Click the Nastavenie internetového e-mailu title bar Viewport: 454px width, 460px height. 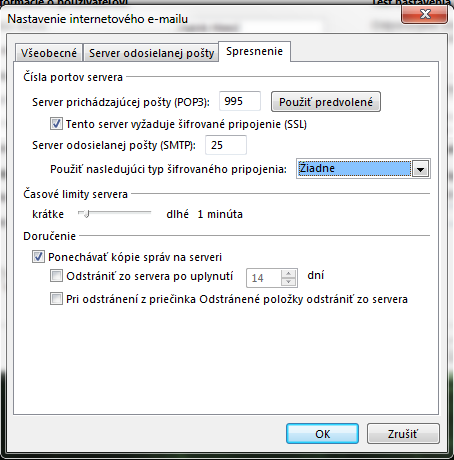coord(200,19)
